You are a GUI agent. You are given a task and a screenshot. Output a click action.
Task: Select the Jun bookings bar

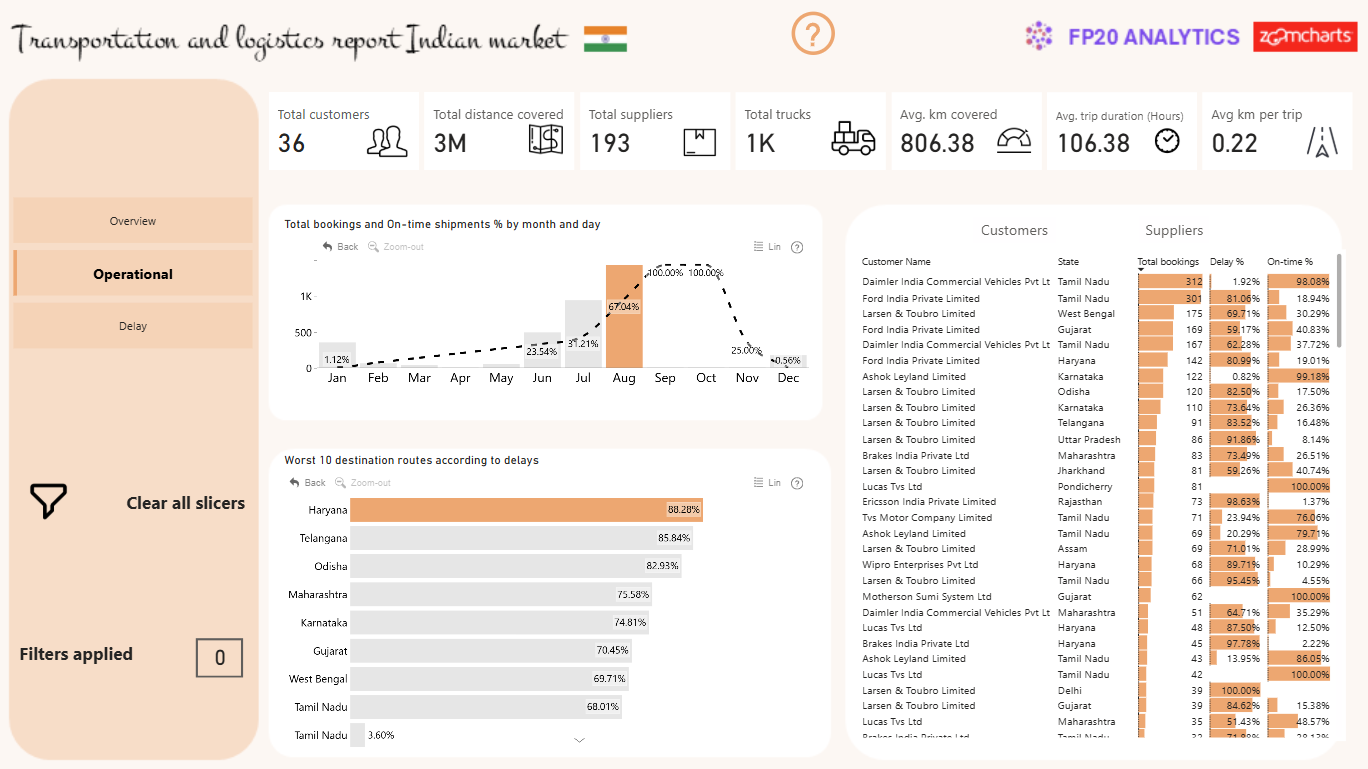pos(542,350)
